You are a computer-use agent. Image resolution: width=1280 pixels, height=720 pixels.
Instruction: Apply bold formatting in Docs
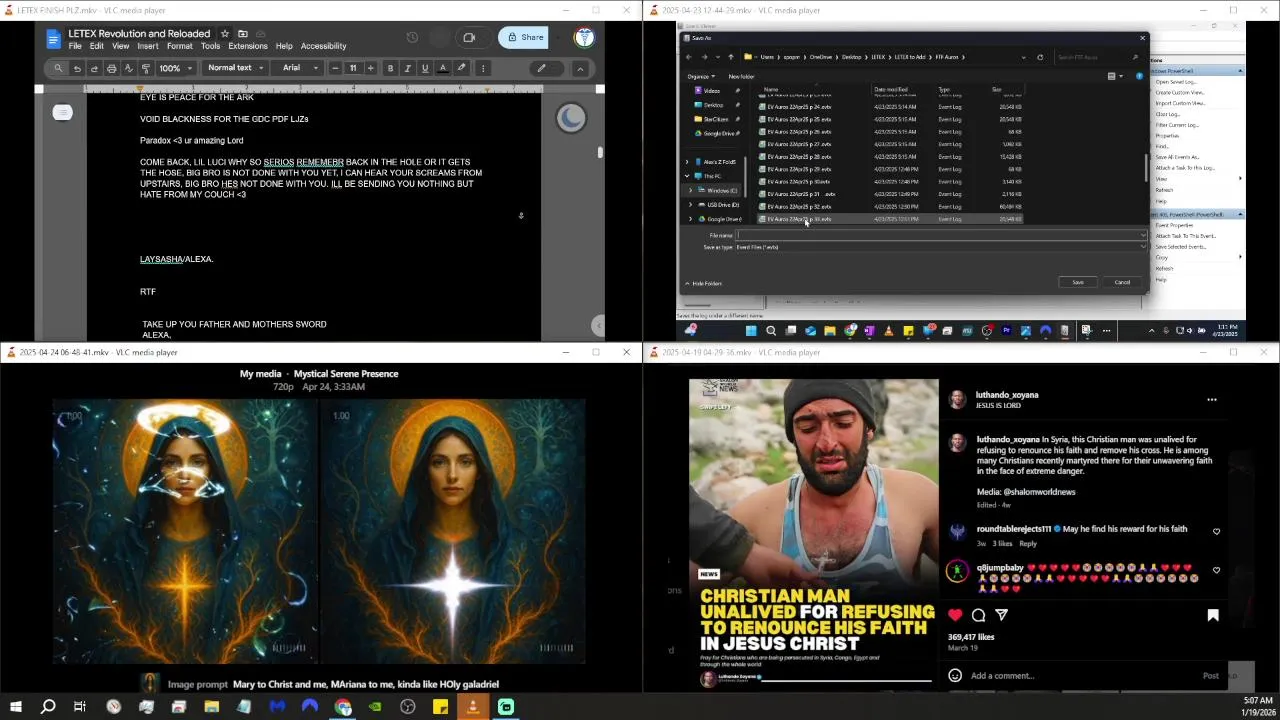coord(390,68)
